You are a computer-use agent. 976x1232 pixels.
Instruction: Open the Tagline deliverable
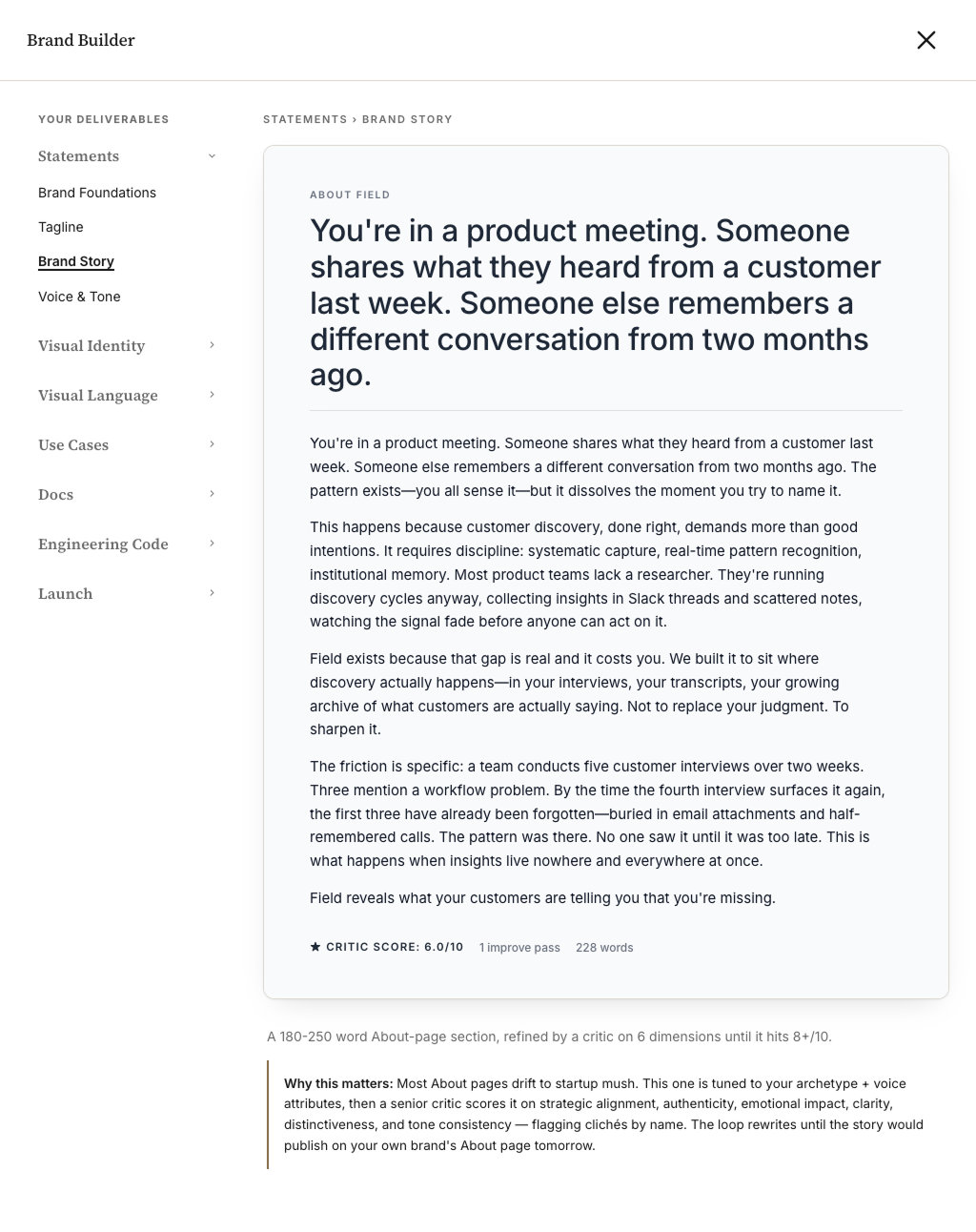tap(61, 227)
